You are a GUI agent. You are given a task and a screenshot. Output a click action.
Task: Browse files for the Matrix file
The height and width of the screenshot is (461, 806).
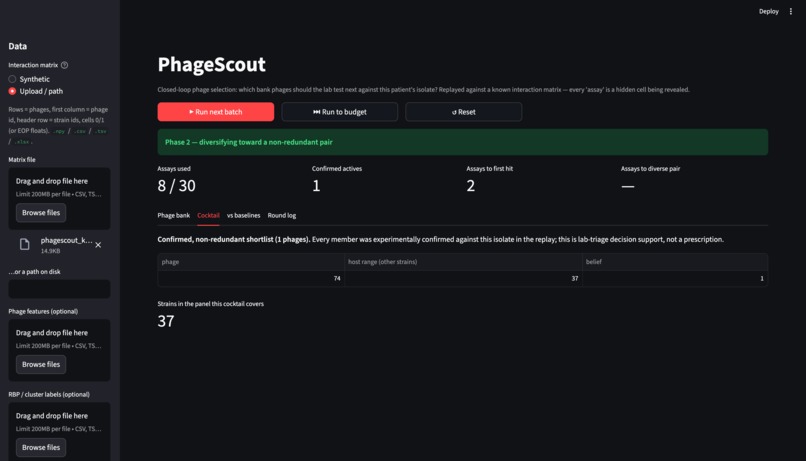pyautogui.click(x=41, y=213)
